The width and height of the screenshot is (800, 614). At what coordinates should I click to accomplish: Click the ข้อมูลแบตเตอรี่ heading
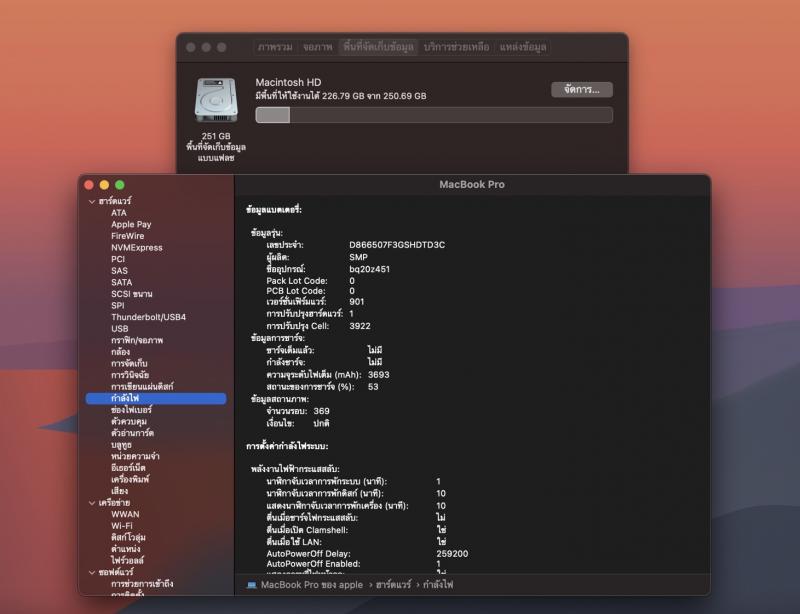(x=273, y=210)
